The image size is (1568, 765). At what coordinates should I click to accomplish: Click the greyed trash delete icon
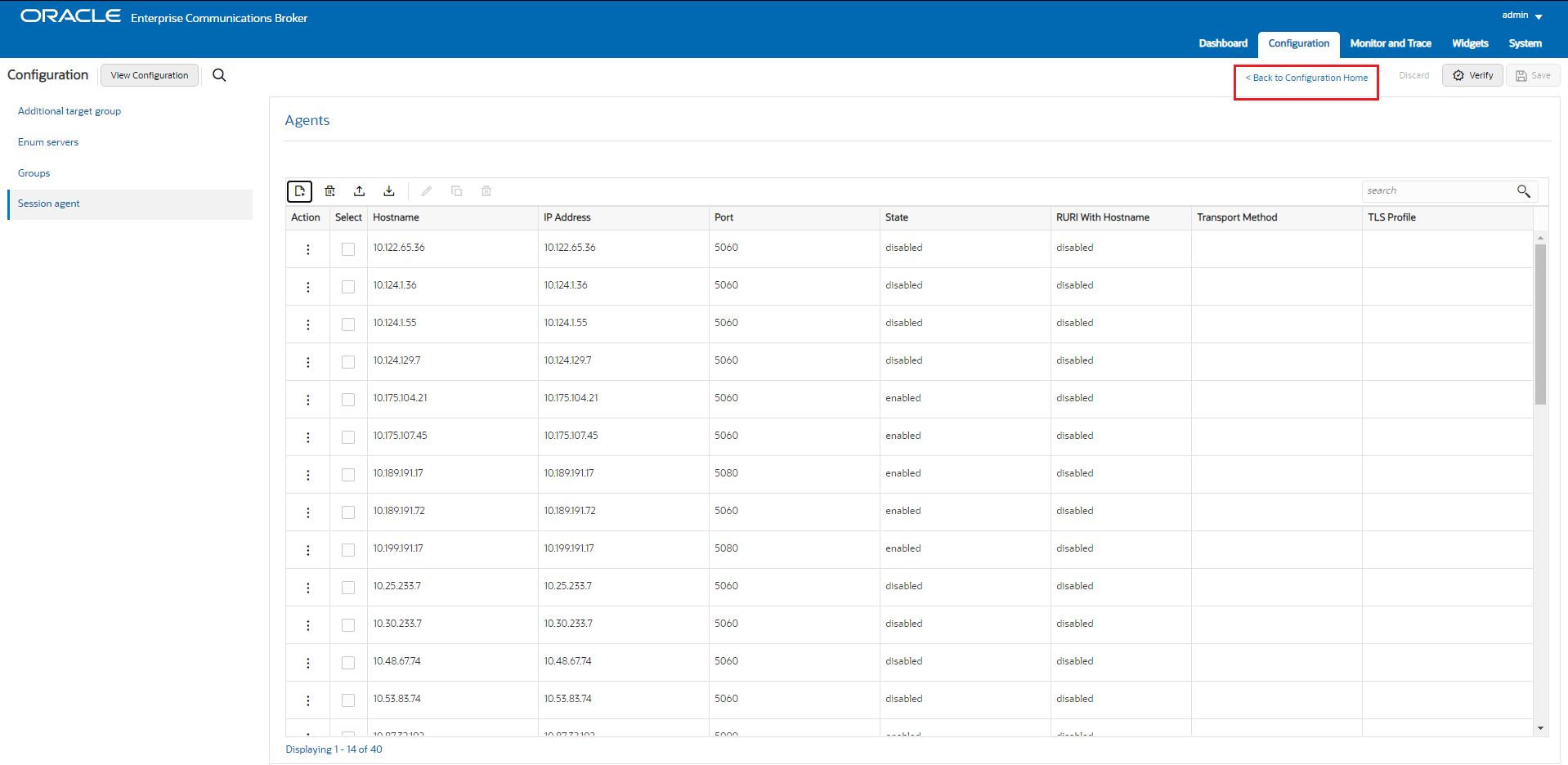pos(486,191)
